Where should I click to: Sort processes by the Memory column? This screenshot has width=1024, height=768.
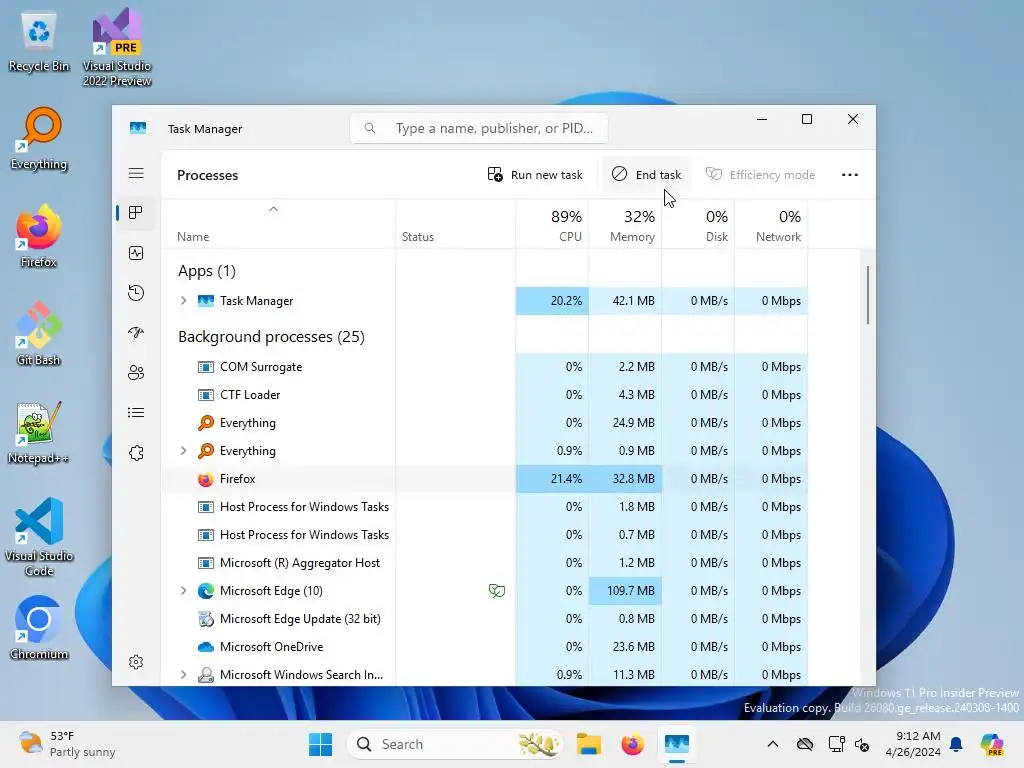(x=626, y=225)
